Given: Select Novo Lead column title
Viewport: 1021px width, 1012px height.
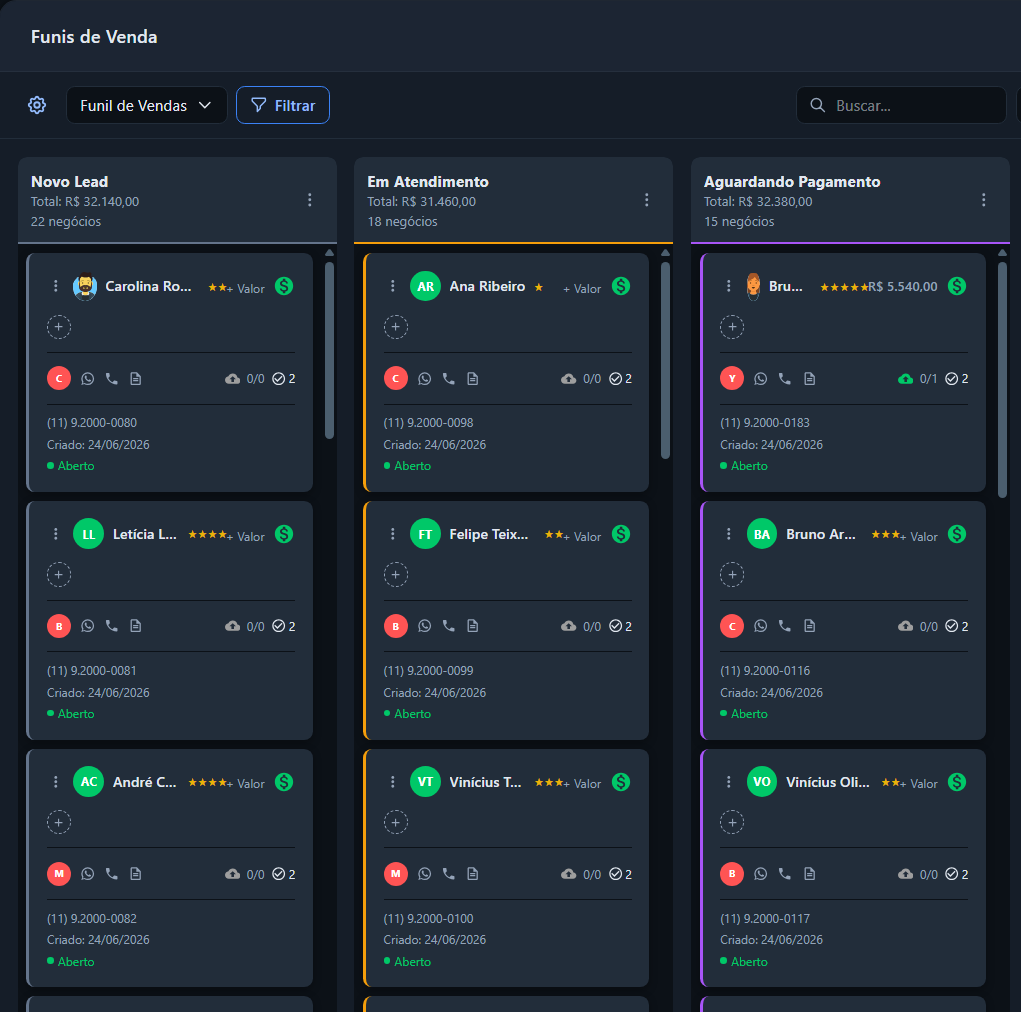Looking at the screenshot, I should (x=70, y=182).
